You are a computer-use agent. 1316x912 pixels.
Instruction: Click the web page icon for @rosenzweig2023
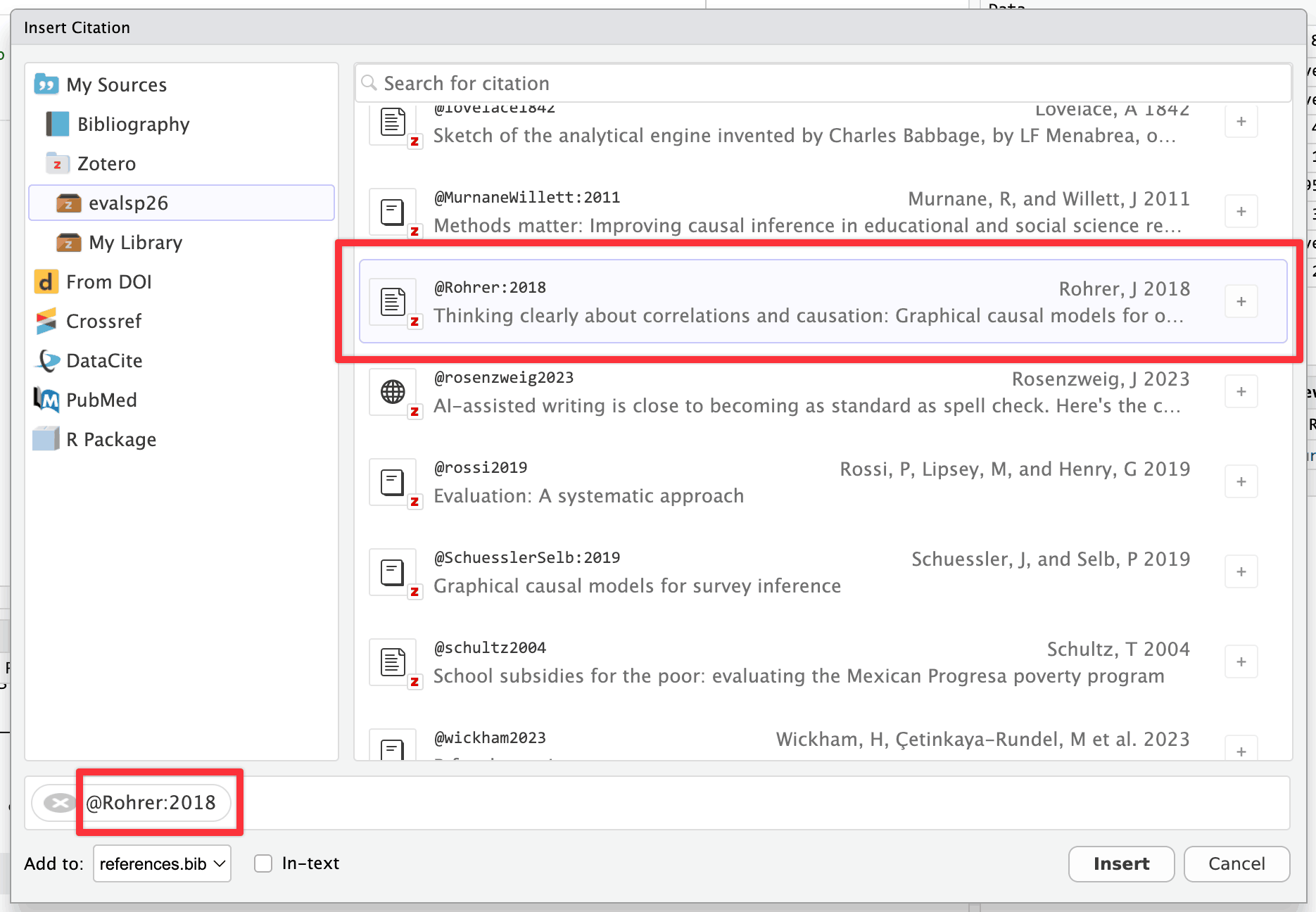(393, 392)
